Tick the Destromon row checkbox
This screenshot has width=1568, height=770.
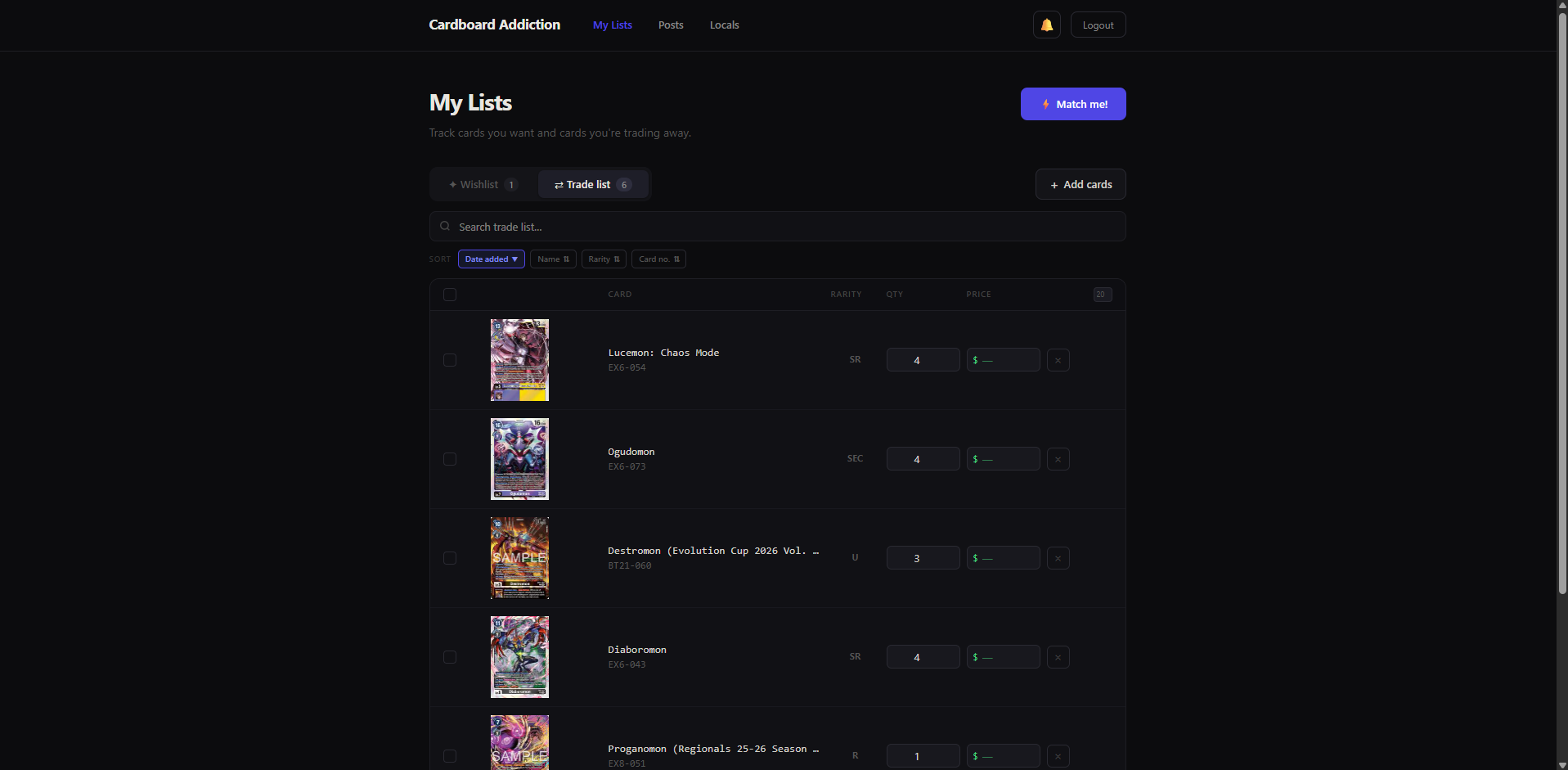point(450,558)
